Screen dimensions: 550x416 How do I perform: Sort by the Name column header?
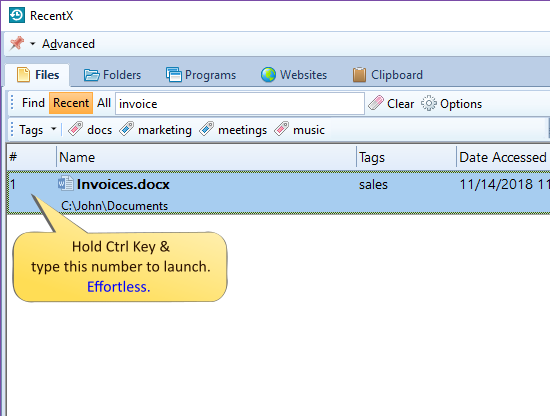(x=206, y=157)
